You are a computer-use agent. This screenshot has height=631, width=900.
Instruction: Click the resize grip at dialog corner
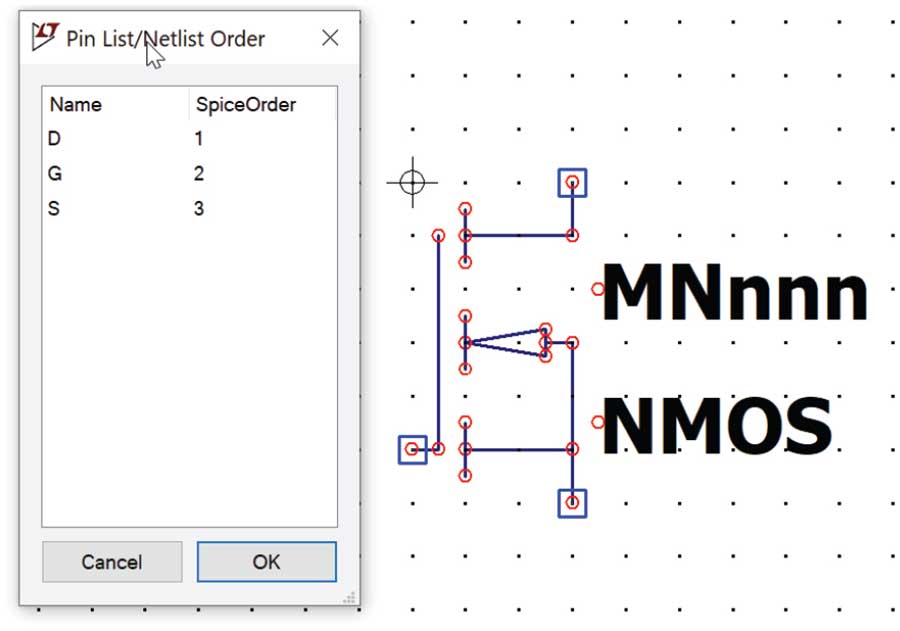[x=350, y=597]
